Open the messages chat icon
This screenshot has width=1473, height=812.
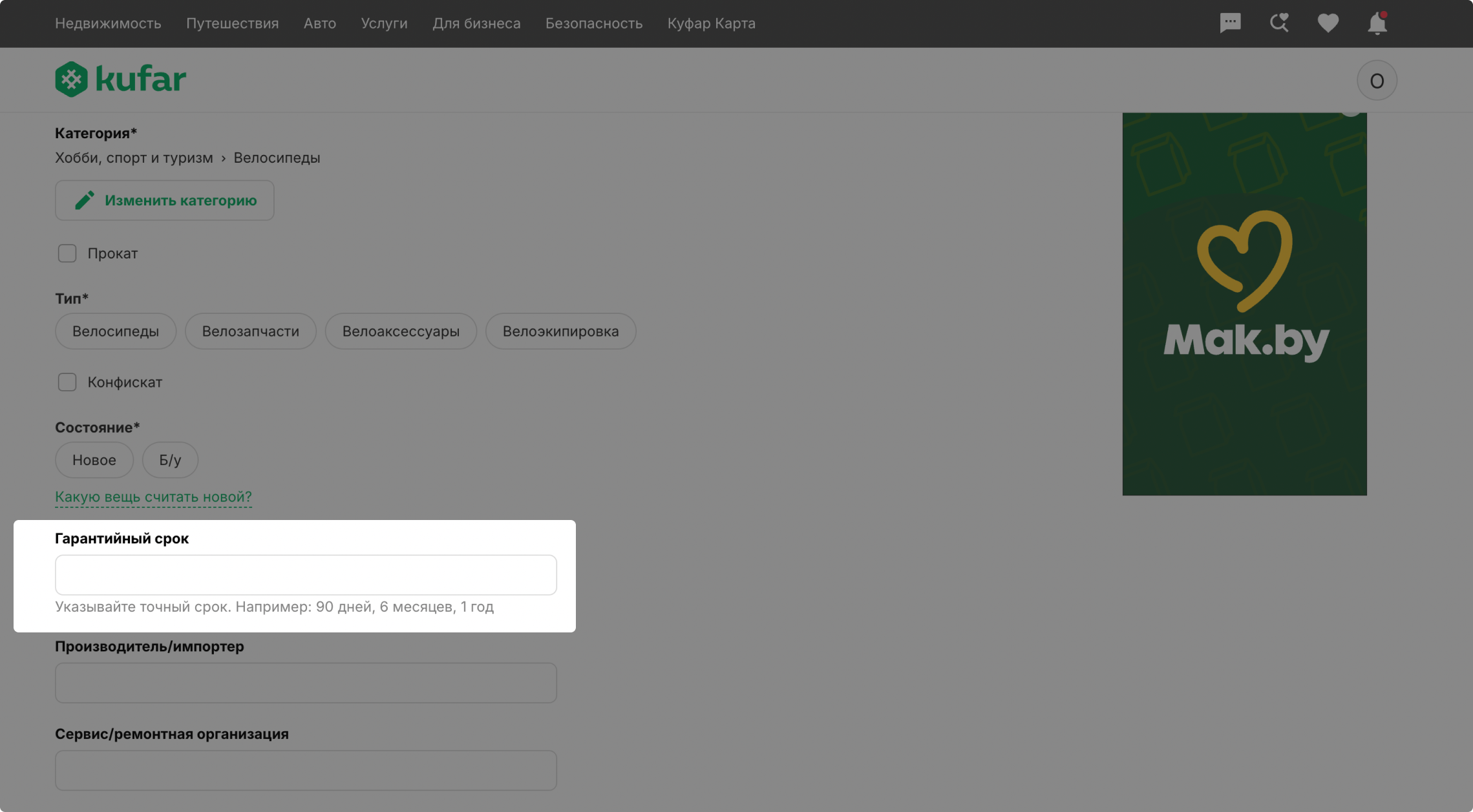[1230, 23]
